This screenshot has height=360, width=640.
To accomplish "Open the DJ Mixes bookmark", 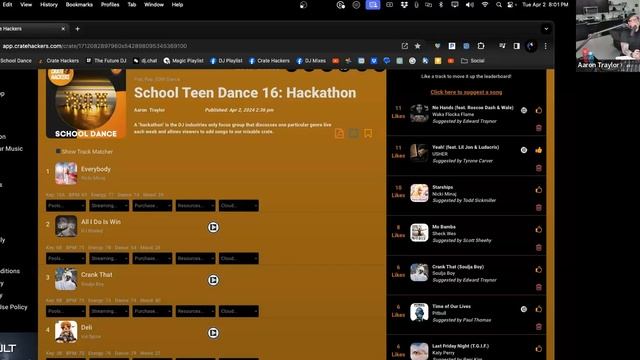I will click(311, 61).
